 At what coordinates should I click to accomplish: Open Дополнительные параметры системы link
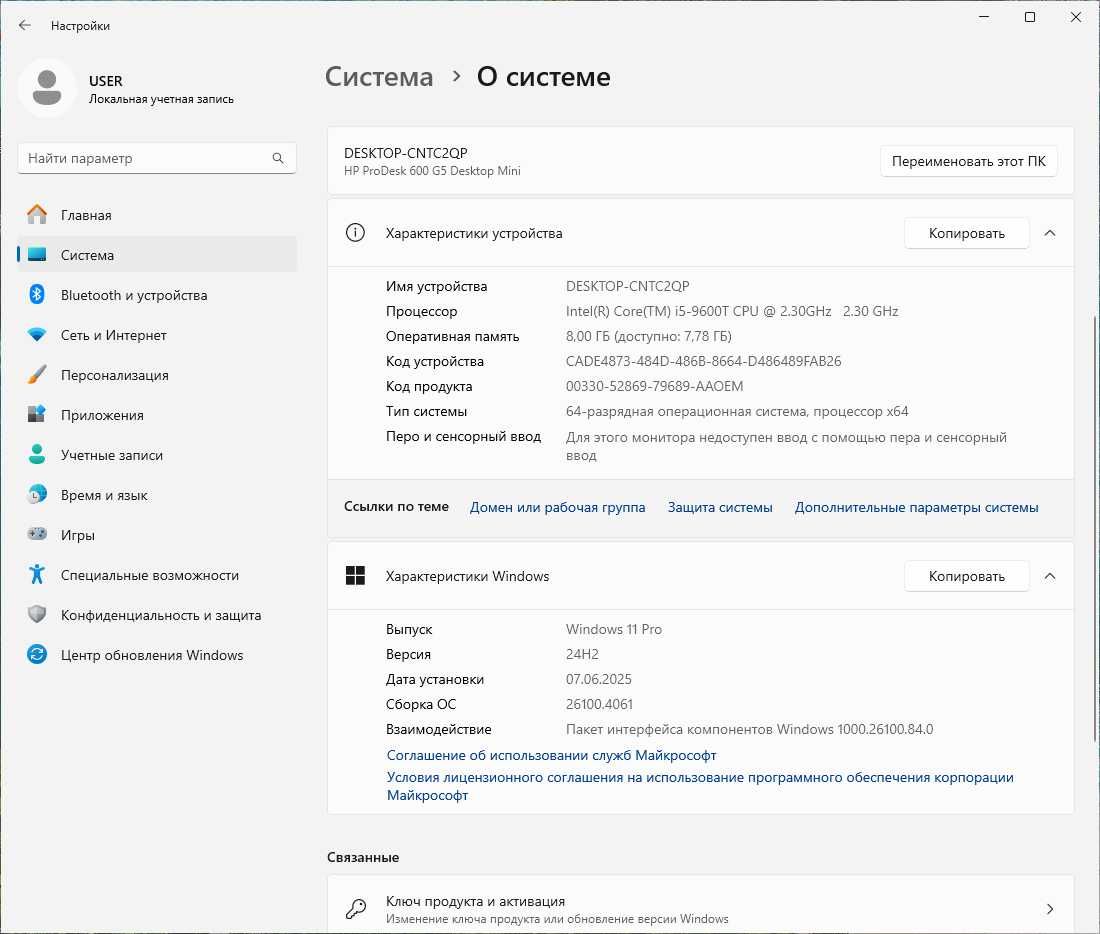click(x=916, y=507)
